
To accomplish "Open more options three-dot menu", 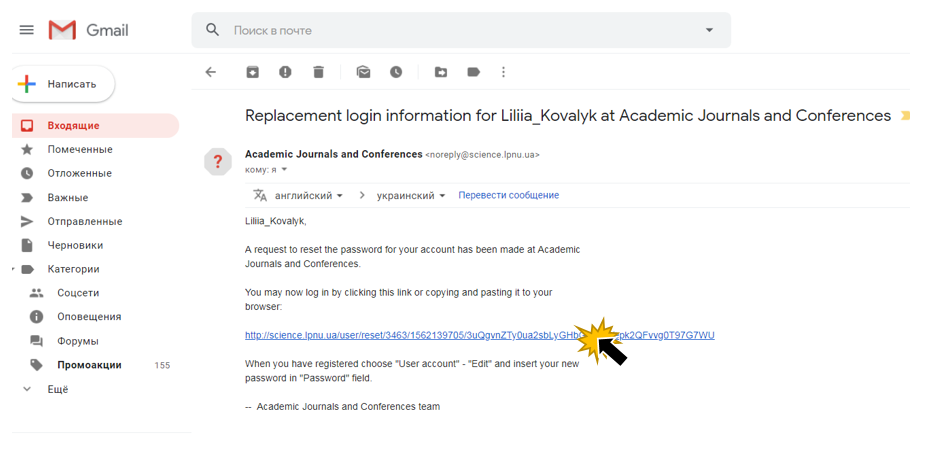I will click(x=503, y=72).
